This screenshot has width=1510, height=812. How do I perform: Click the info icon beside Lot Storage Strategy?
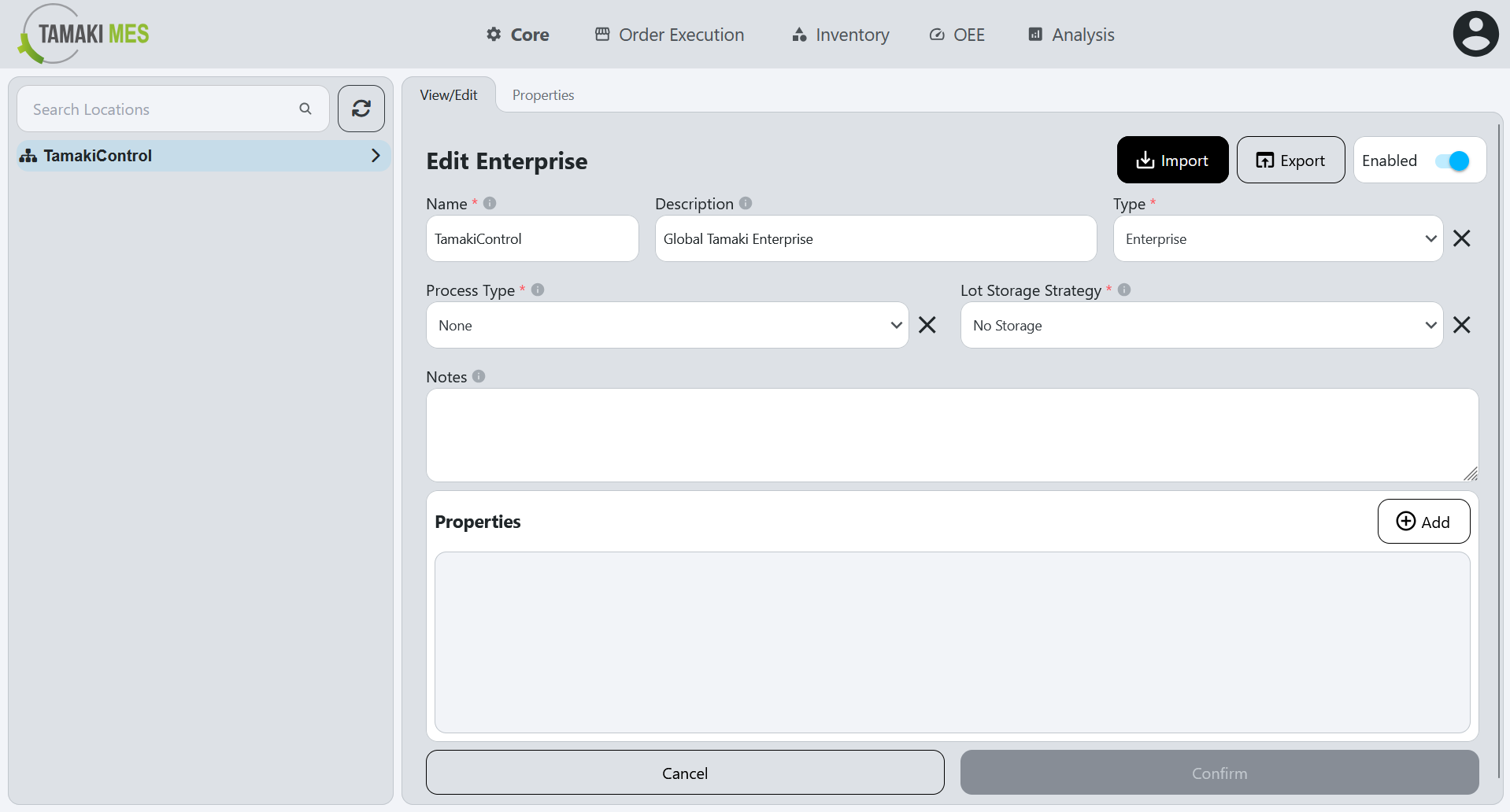(x=1124, y=290)
